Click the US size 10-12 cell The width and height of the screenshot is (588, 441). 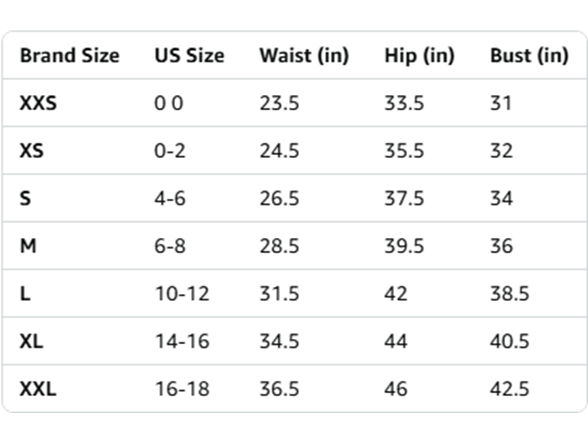(x=182, y=294)
